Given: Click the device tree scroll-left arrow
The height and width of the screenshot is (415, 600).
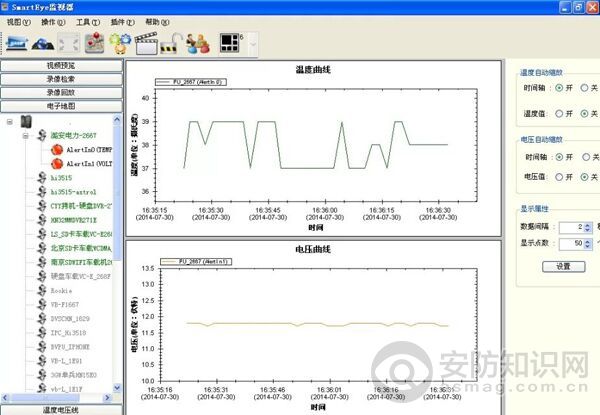Looking at the screenshot, I should [5, 398].
